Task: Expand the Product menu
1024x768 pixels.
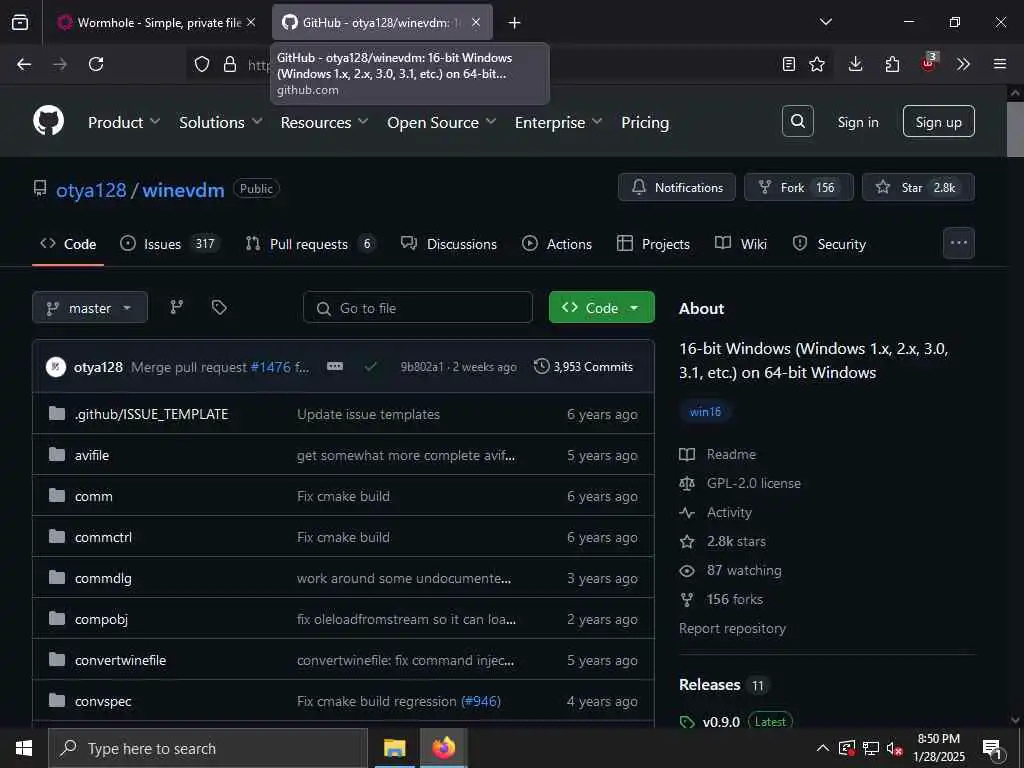Action: 124,122
